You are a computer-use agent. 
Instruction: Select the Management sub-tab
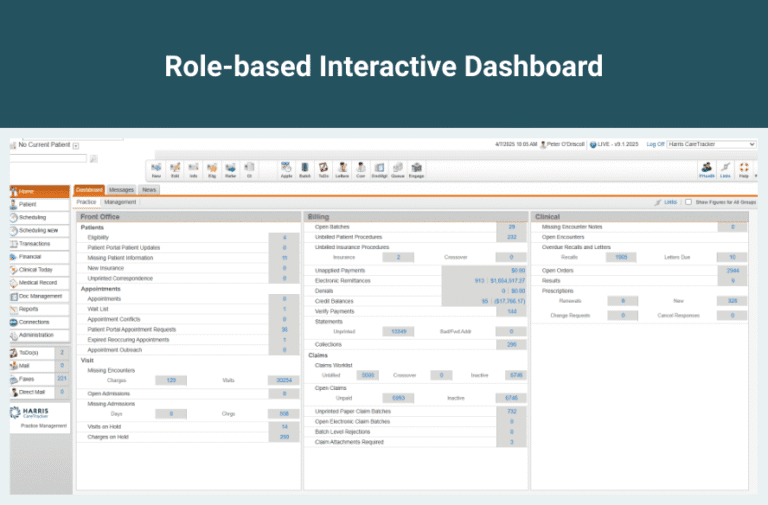pos(120,202)
